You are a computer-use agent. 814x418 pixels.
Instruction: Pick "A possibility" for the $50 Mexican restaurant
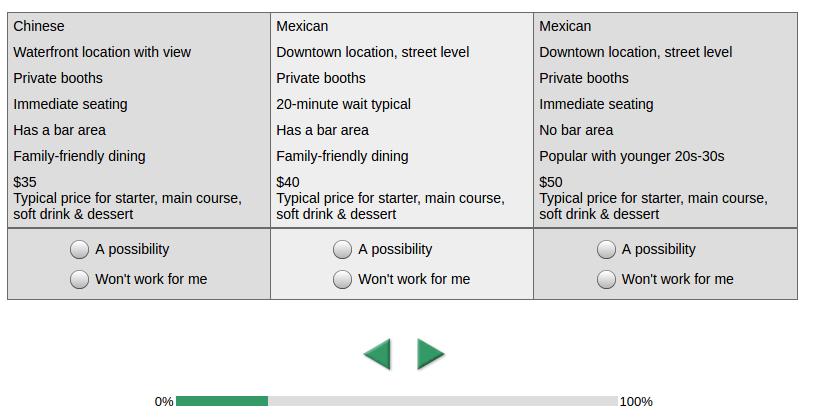(606, 249)
